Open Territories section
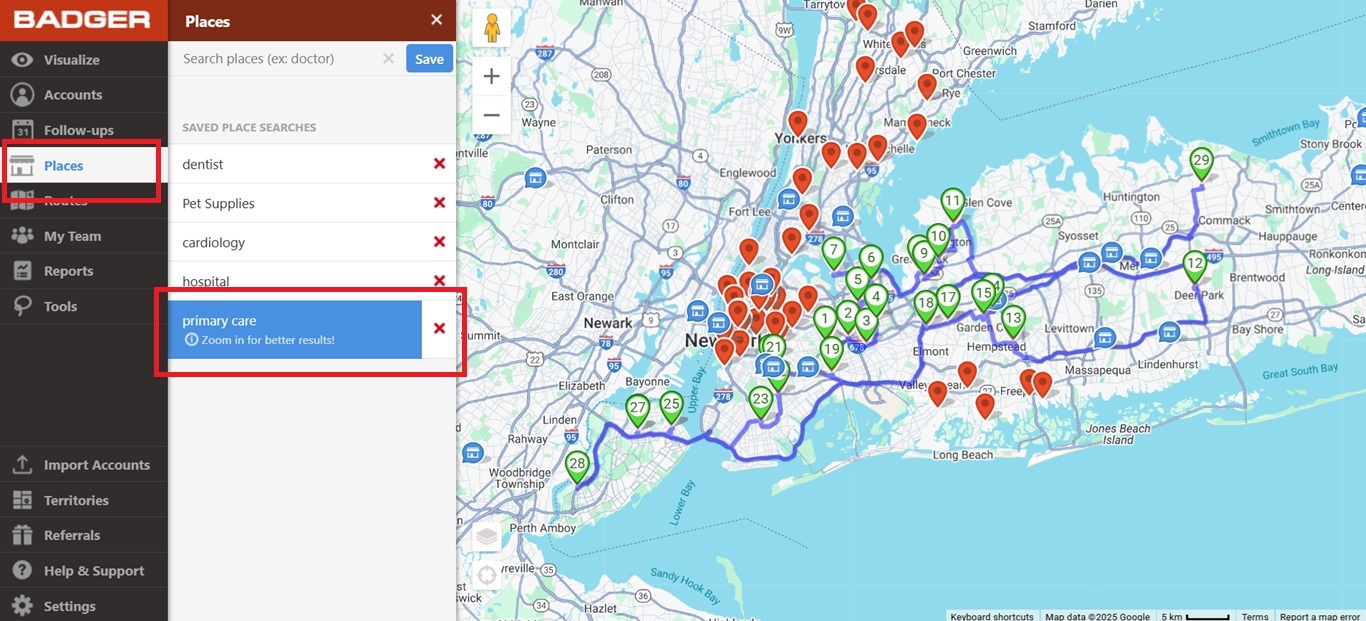 84,500
